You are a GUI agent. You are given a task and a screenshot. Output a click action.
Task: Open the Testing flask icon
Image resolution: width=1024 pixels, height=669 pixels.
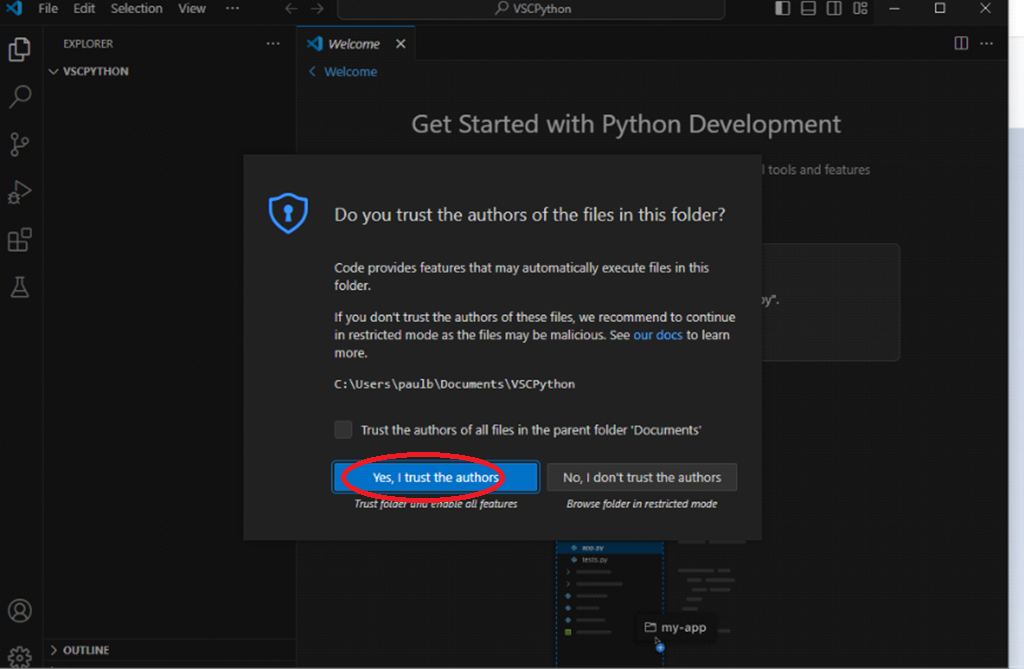20,288
